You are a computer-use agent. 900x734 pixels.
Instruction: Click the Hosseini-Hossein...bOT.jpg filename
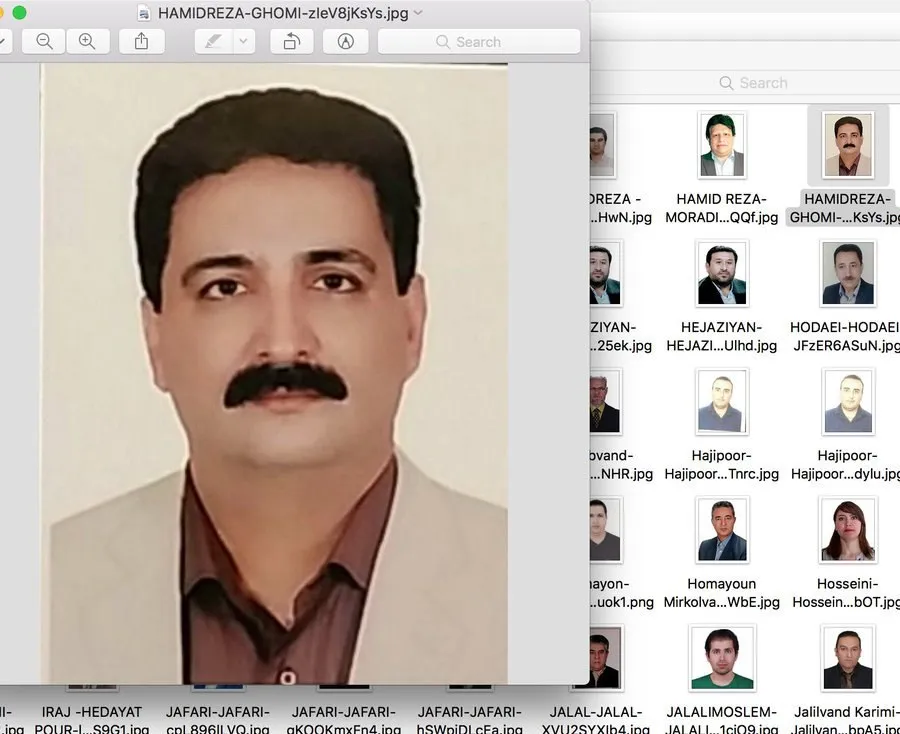tap(846, 593)
